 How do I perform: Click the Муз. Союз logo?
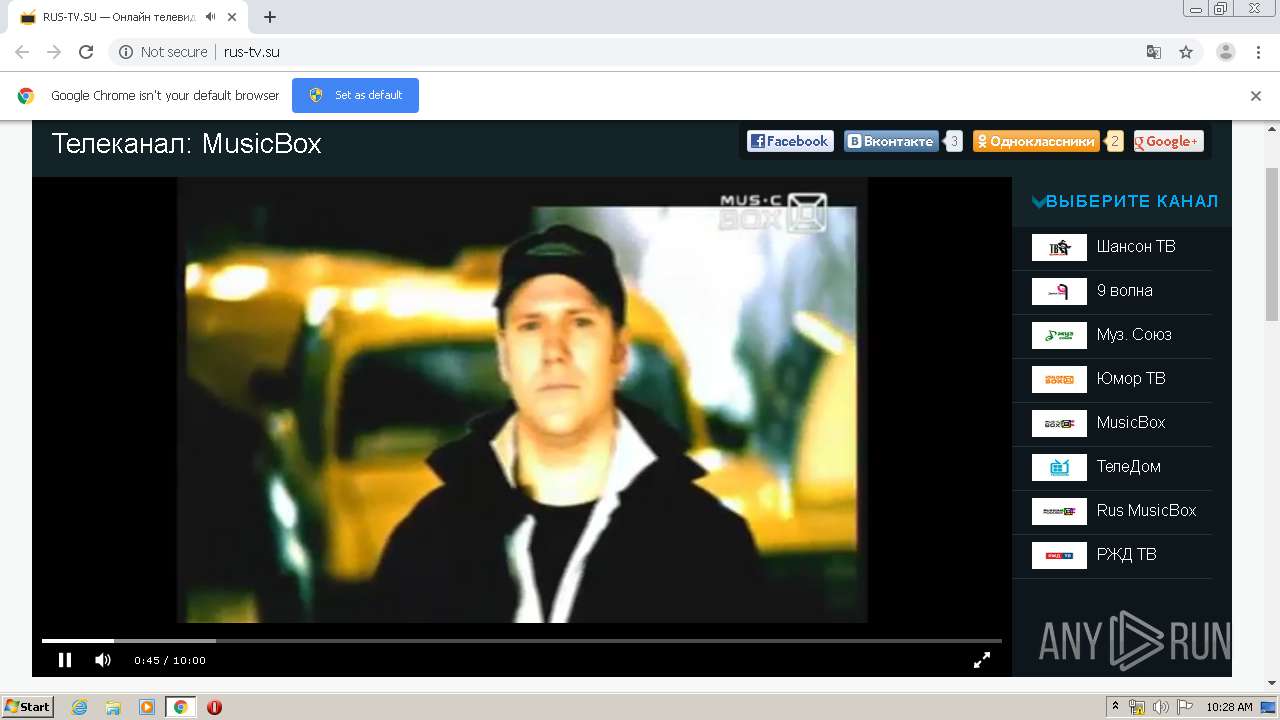1059,335
